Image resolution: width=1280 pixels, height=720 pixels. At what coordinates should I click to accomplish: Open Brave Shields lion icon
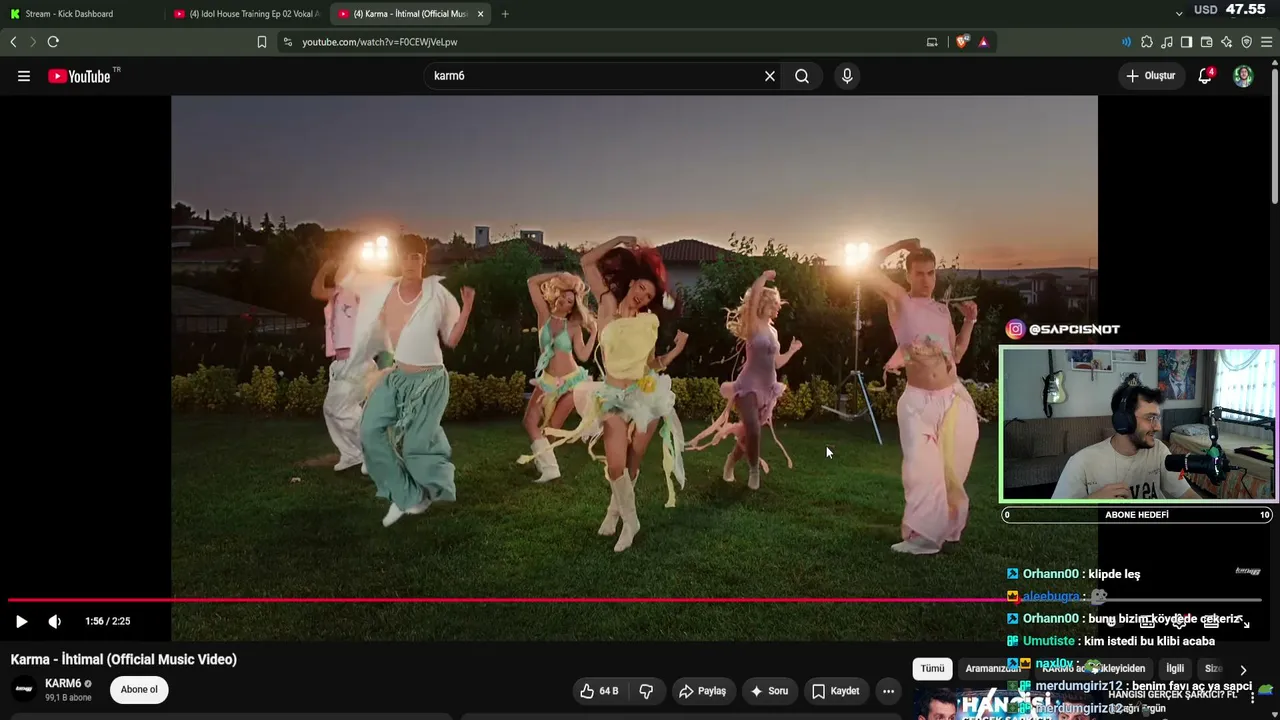(x=962, y=42)
